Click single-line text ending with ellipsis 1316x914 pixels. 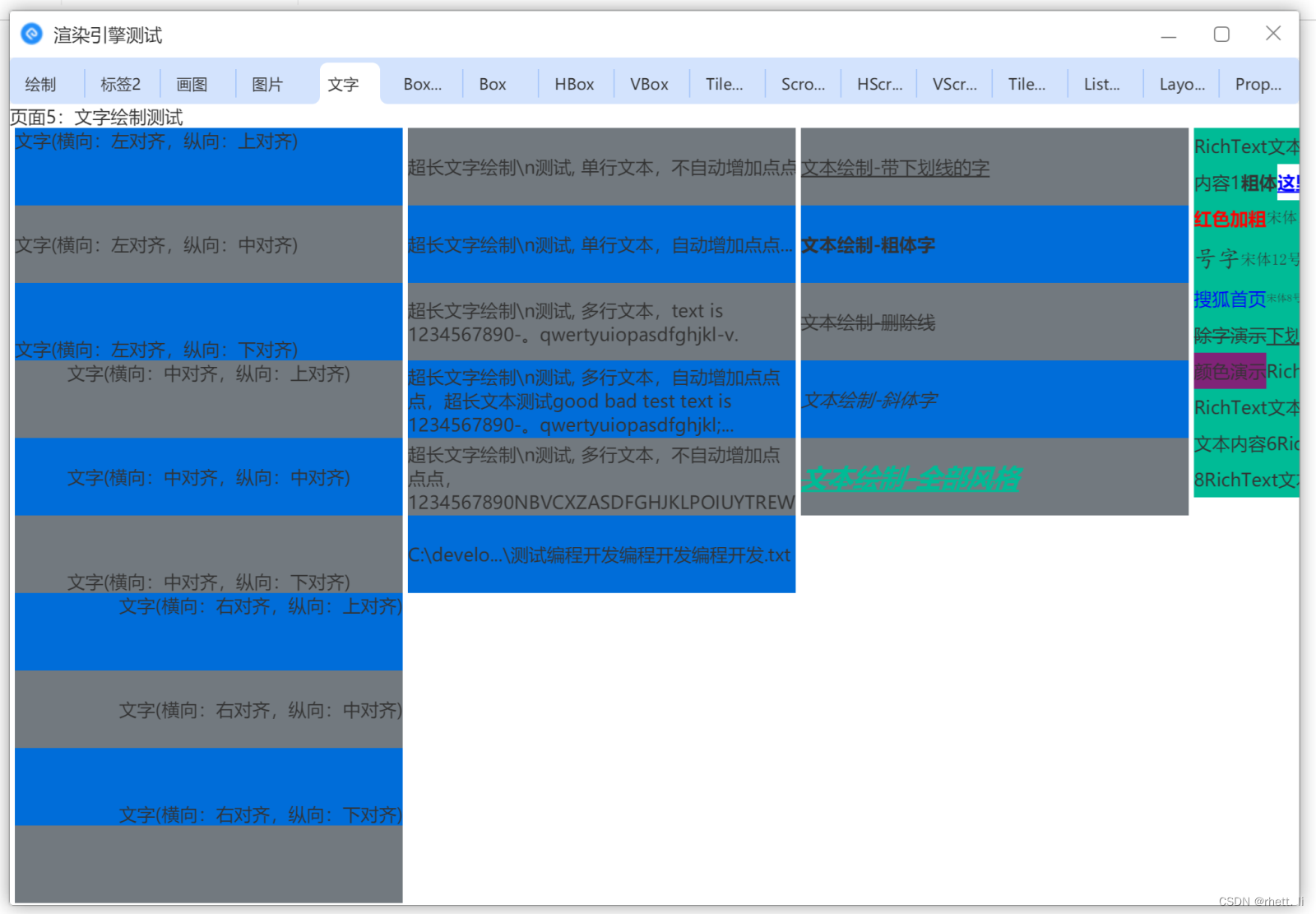(601, 244)
